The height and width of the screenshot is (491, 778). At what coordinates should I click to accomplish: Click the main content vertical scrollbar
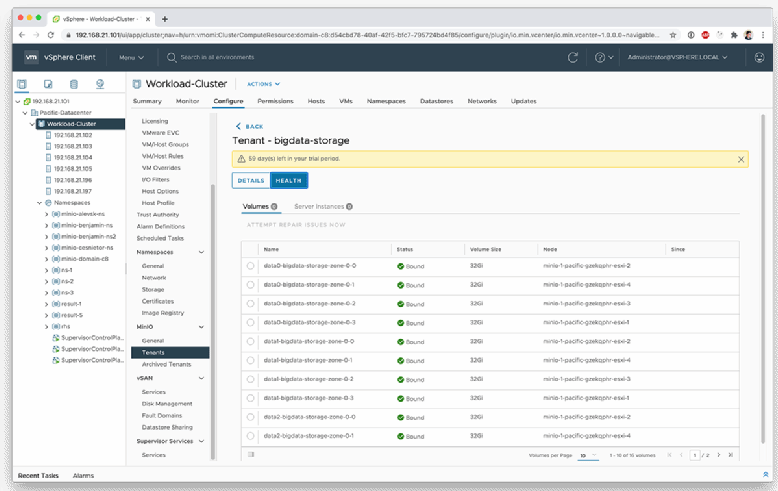[x=763, y=279]
